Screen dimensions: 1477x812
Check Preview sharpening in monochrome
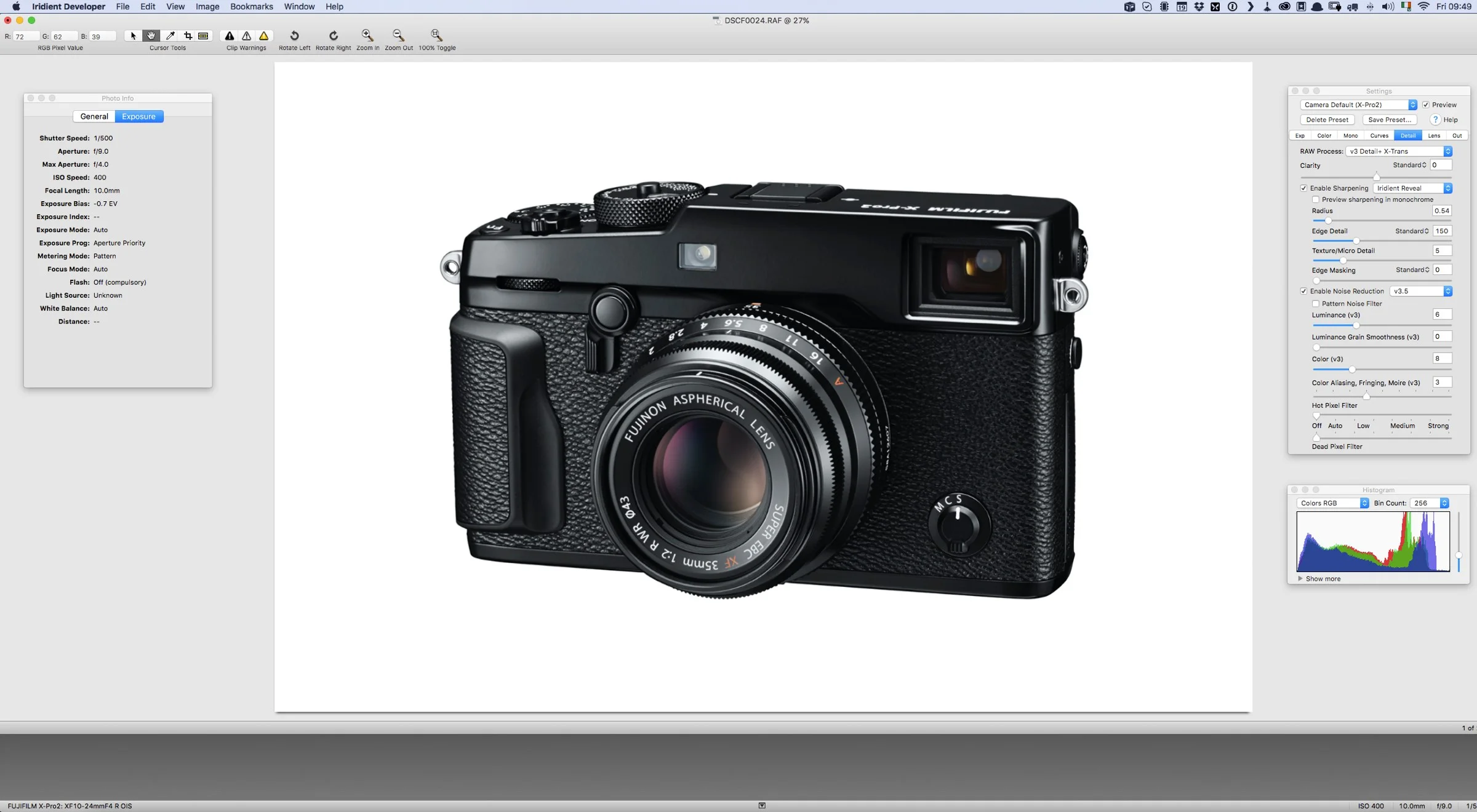coord(1316,199)
